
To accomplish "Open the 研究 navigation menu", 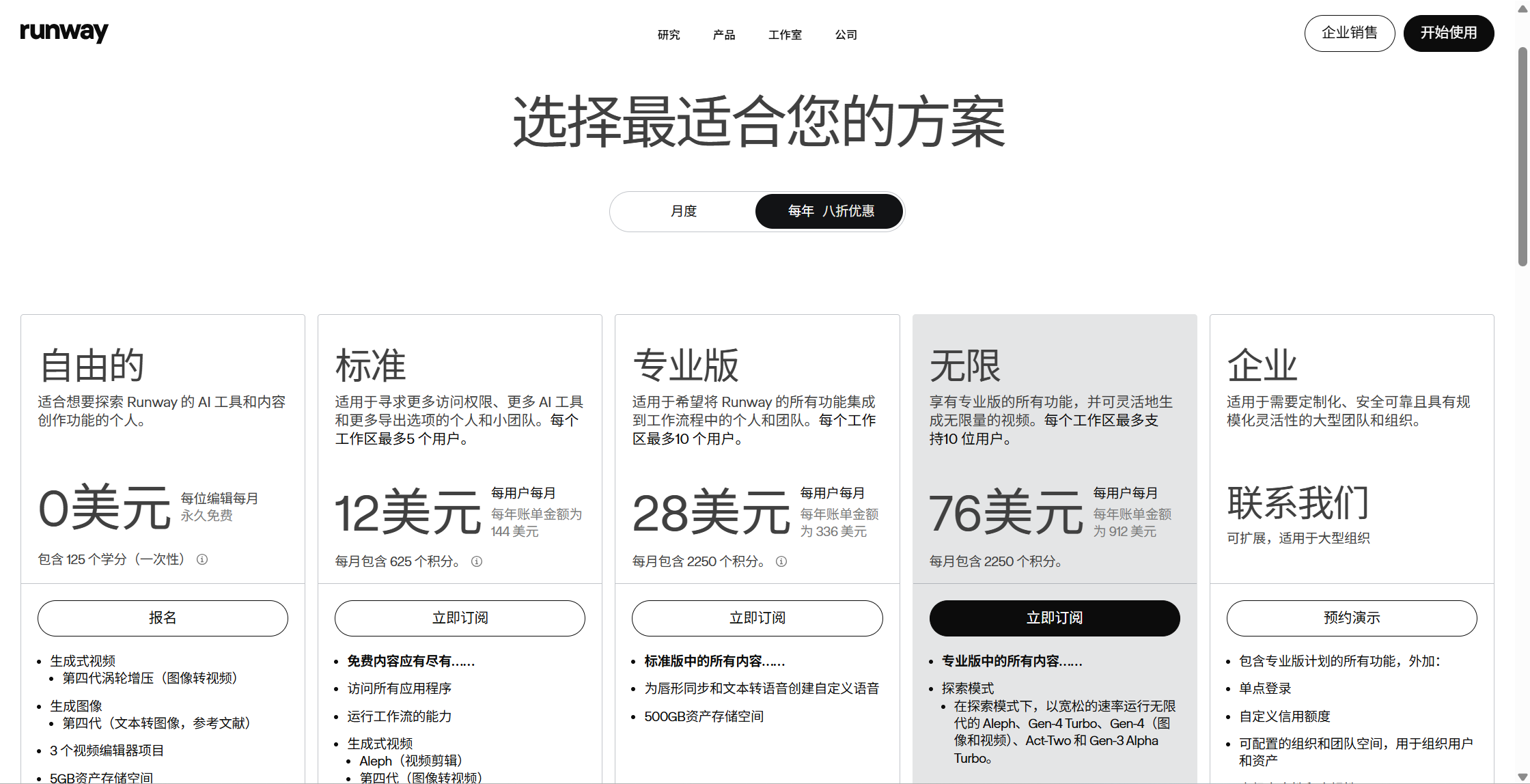I will [x=668, y=35].
